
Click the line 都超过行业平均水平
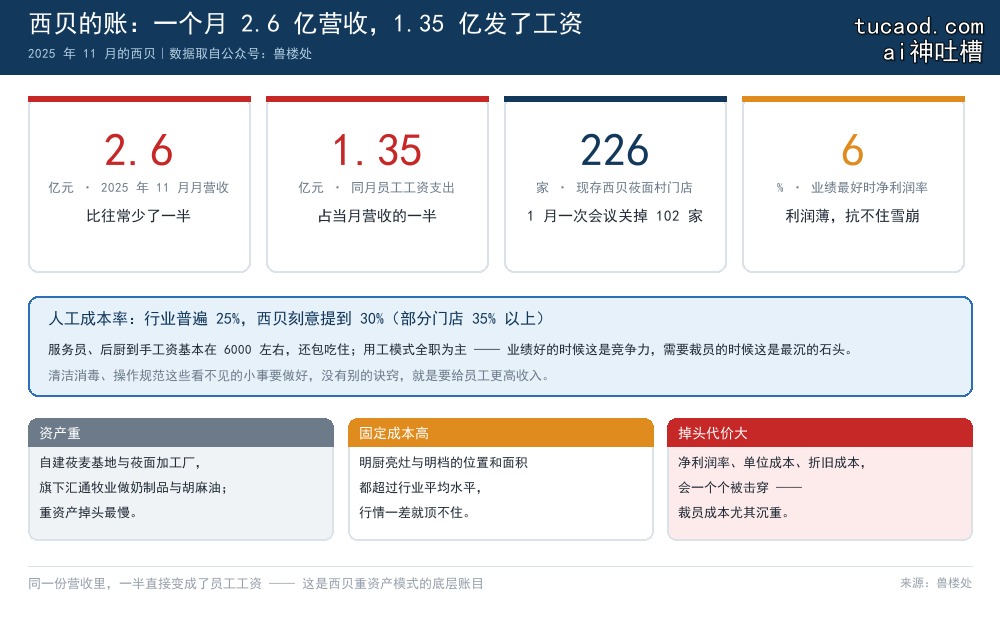click(x=420, y=488)
